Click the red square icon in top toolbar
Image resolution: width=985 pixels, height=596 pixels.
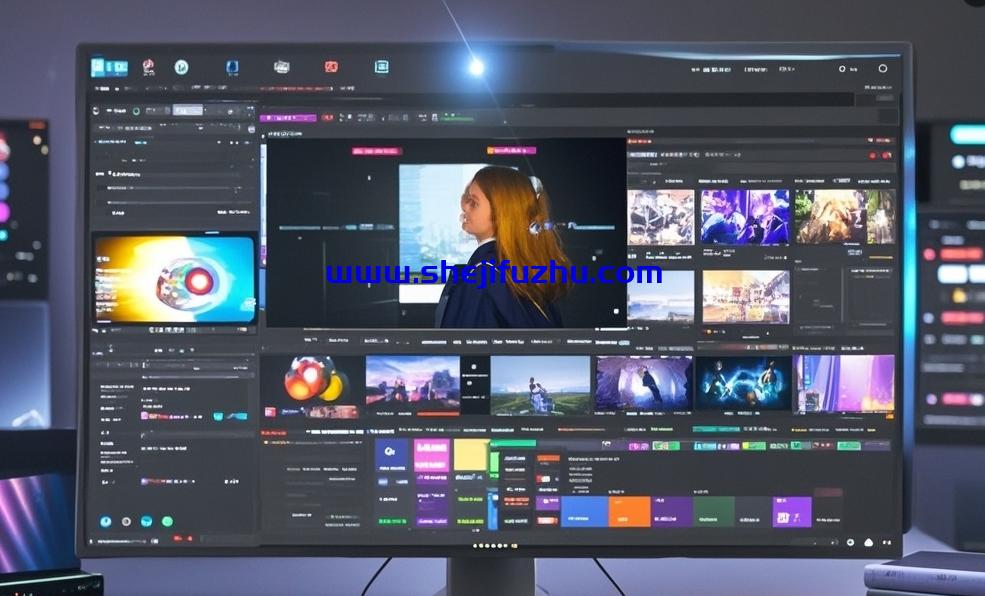point(331,67)
